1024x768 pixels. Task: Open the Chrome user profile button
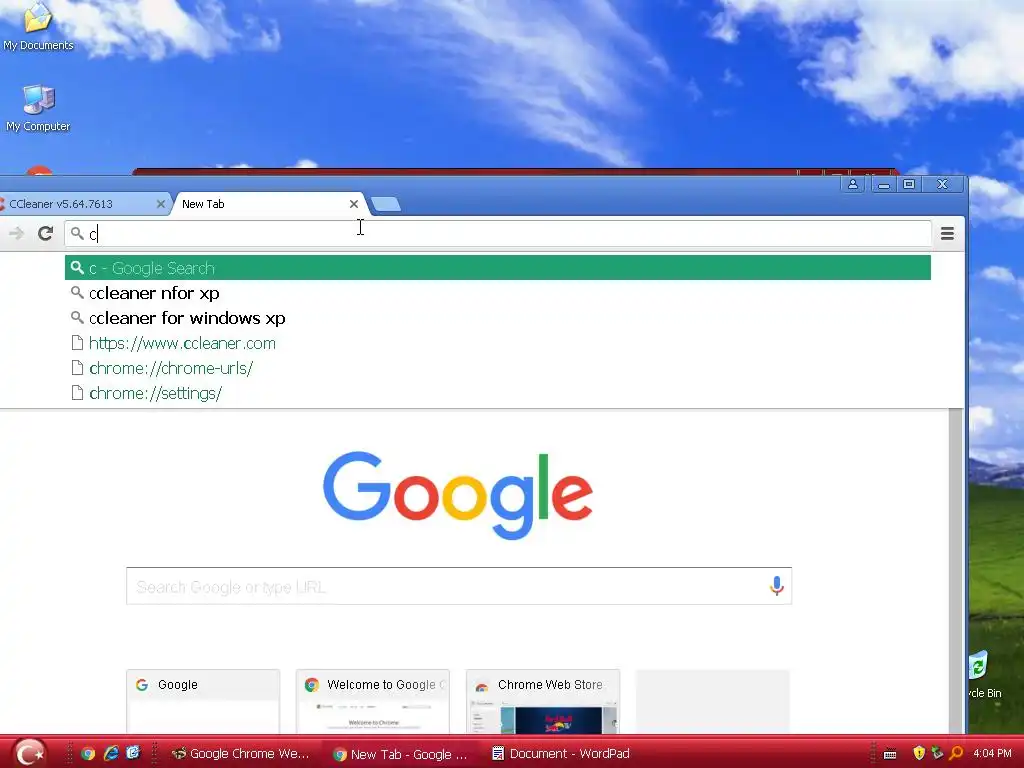[x=853, y=184]
